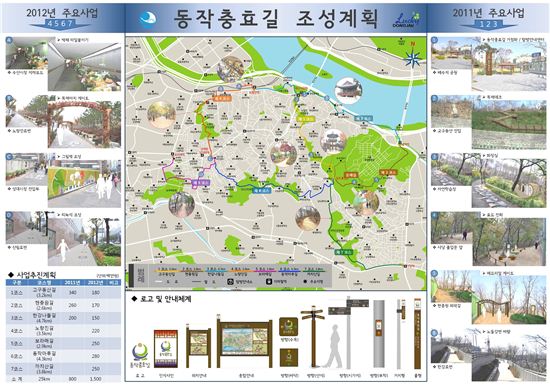Click the 사업추진계획 table heading
The width and height of the screenshot is (550, 388).
[x=36, y=275]
